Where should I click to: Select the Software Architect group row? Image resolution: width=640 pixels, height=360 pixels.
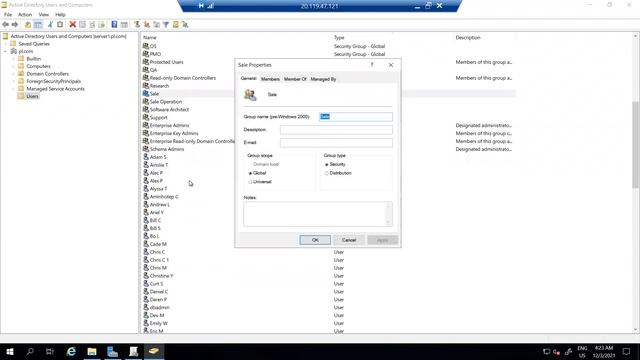coord(169,109)
